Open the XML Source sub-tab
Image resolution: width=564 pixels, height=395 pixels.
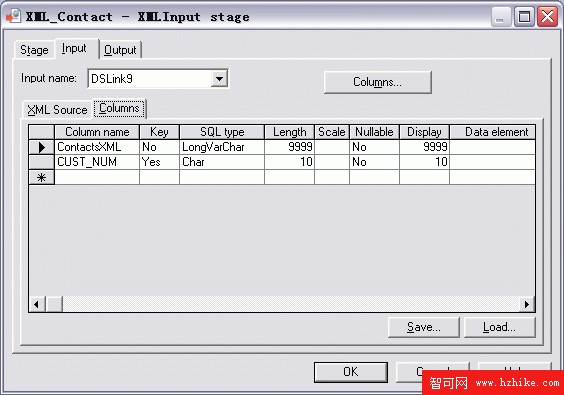point(57,110)
